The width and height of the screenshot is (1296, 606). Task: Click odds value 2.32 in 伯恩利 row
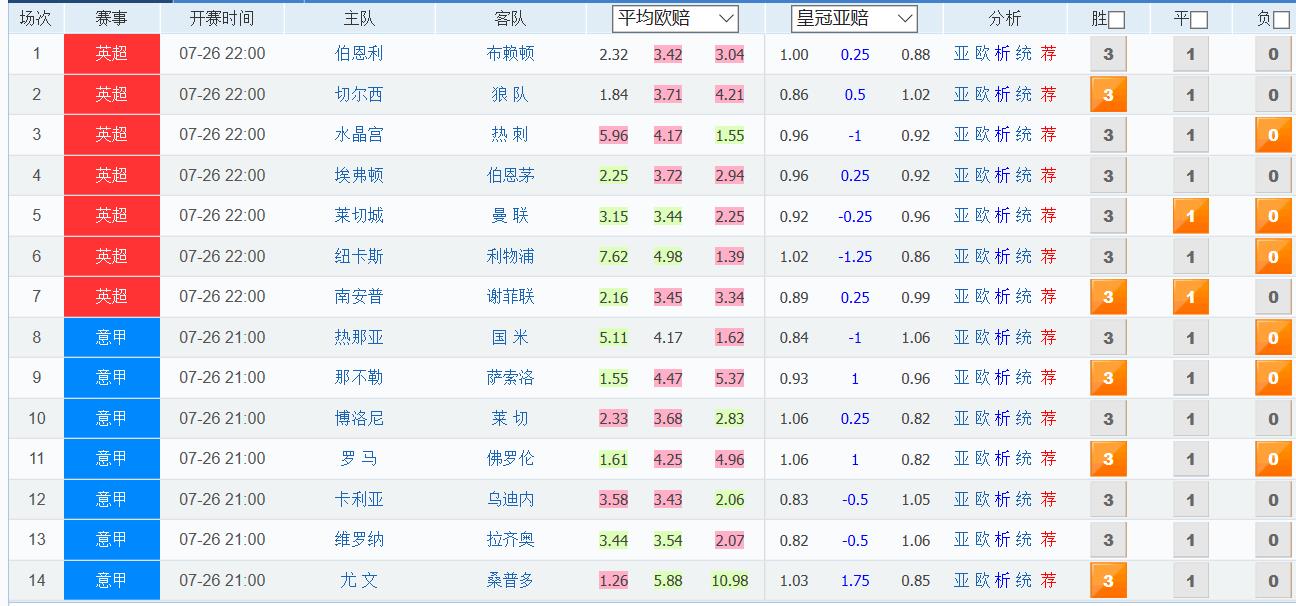pyautogui.click(x=614, y=55)
